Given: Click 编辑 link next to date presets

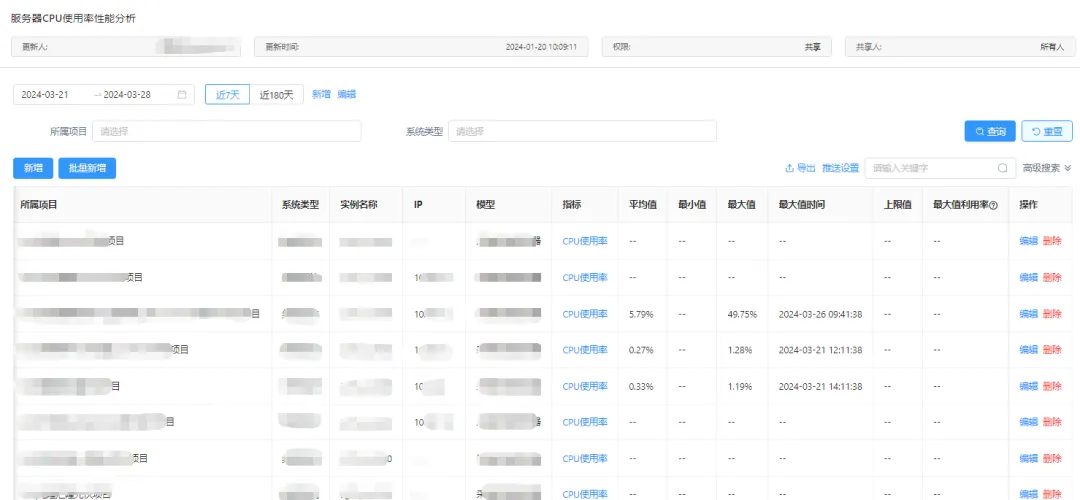Looking at the screenshot, I should pos(346,95).
